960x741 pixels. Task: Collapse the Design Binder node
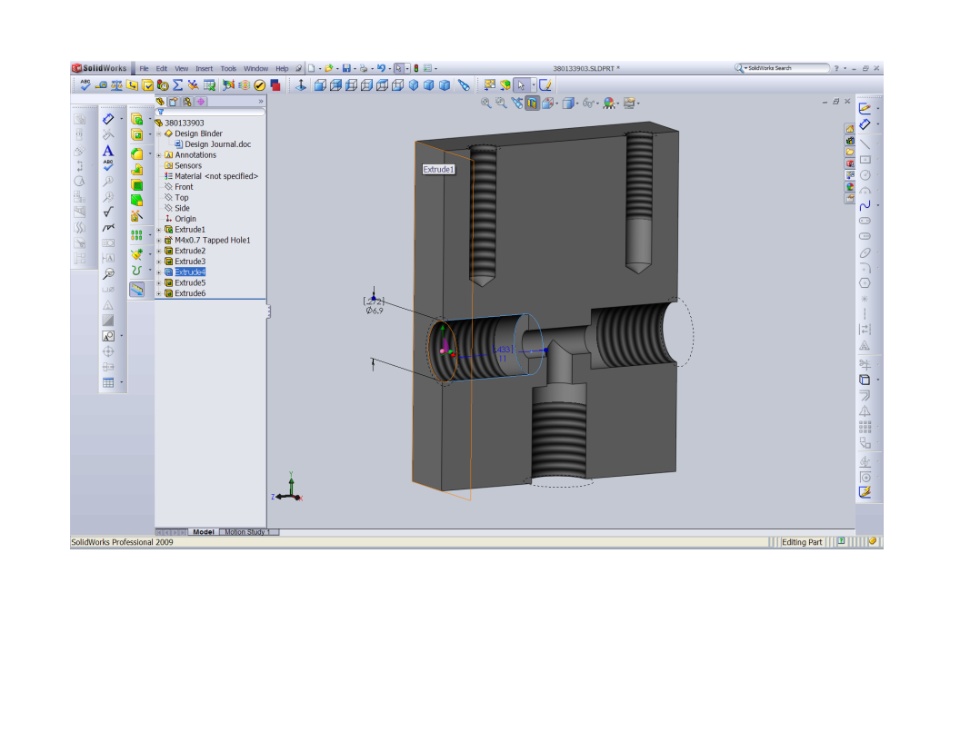coord(159,134)
